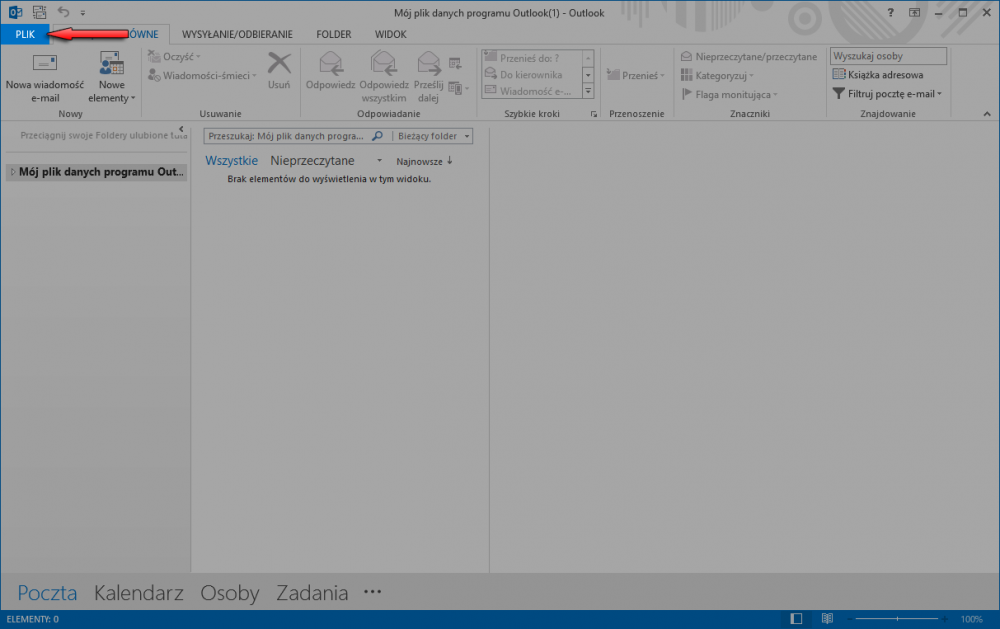Switch to WYSYŁANIE/ODBIERANIE ribbon tab

pos(237,34)
